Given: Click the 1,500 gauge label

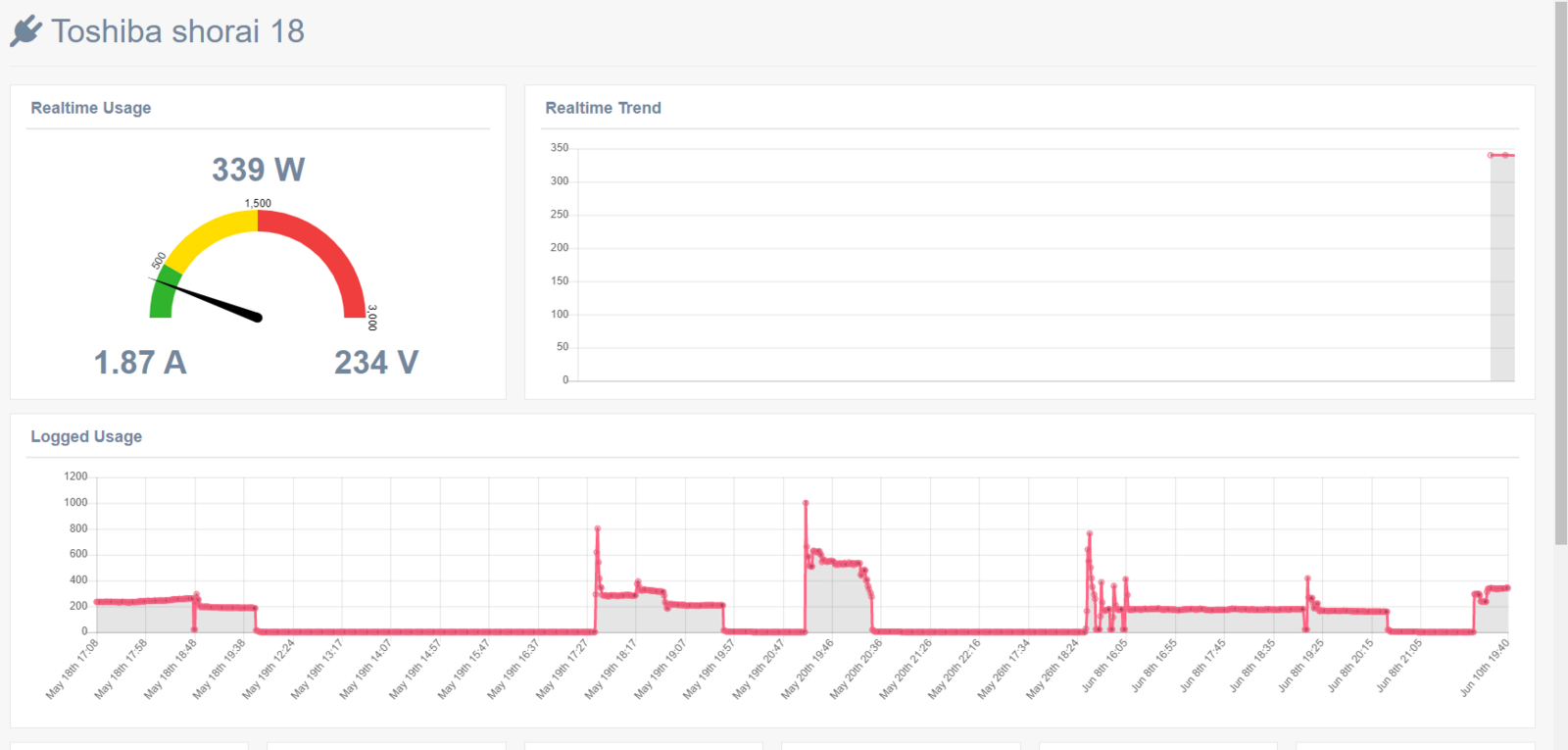Looking at the screenshot, I should (258, 203).
